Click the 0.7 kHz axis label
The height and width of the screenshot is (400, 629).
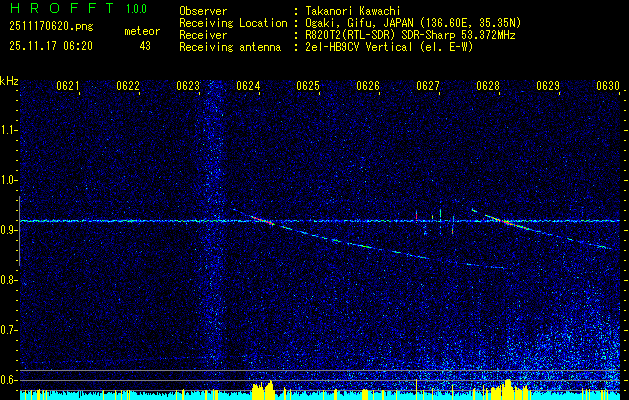(7, 330)
